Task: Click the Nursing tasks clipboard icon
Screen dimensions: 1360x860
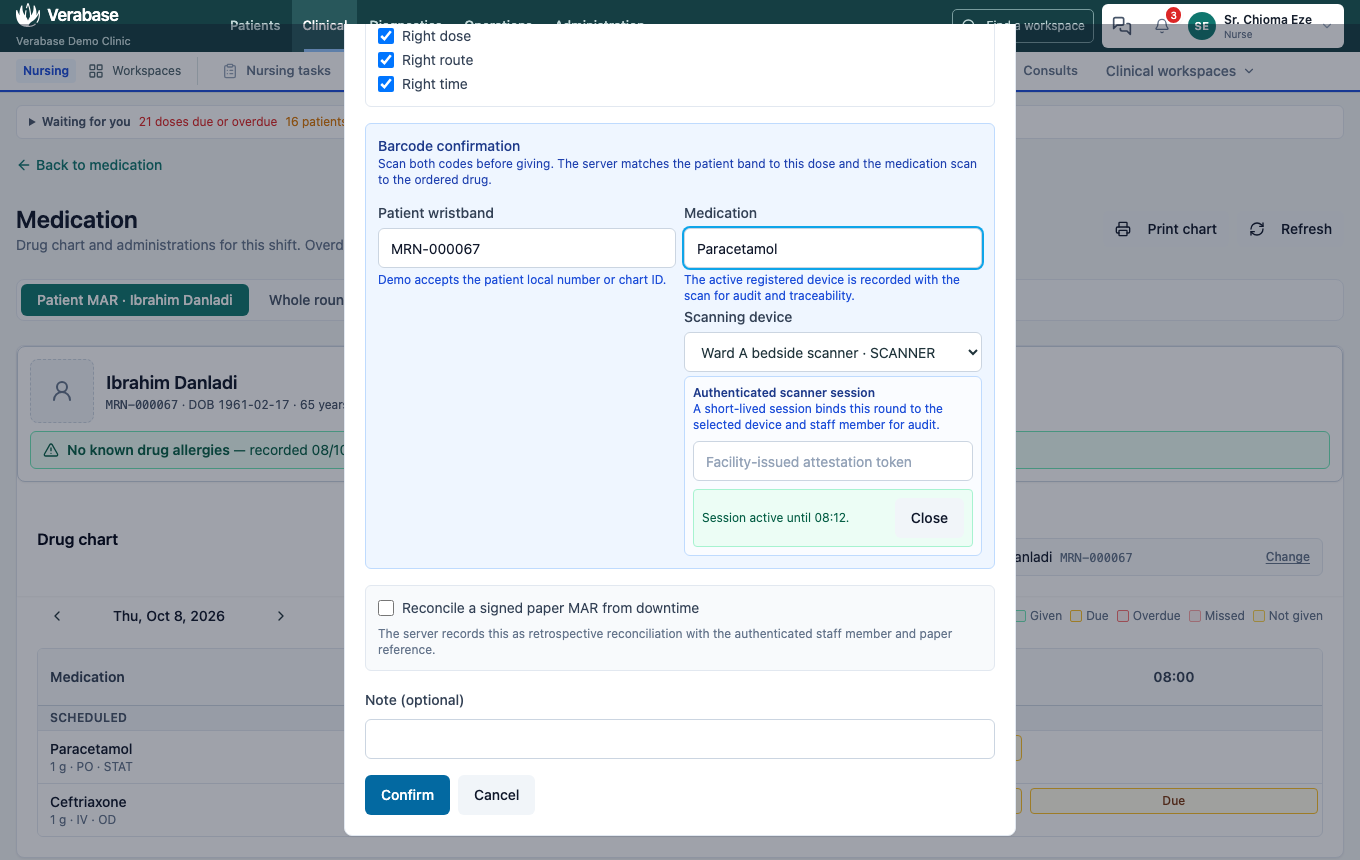Action: pyautogui.click(x=230, y=71)
